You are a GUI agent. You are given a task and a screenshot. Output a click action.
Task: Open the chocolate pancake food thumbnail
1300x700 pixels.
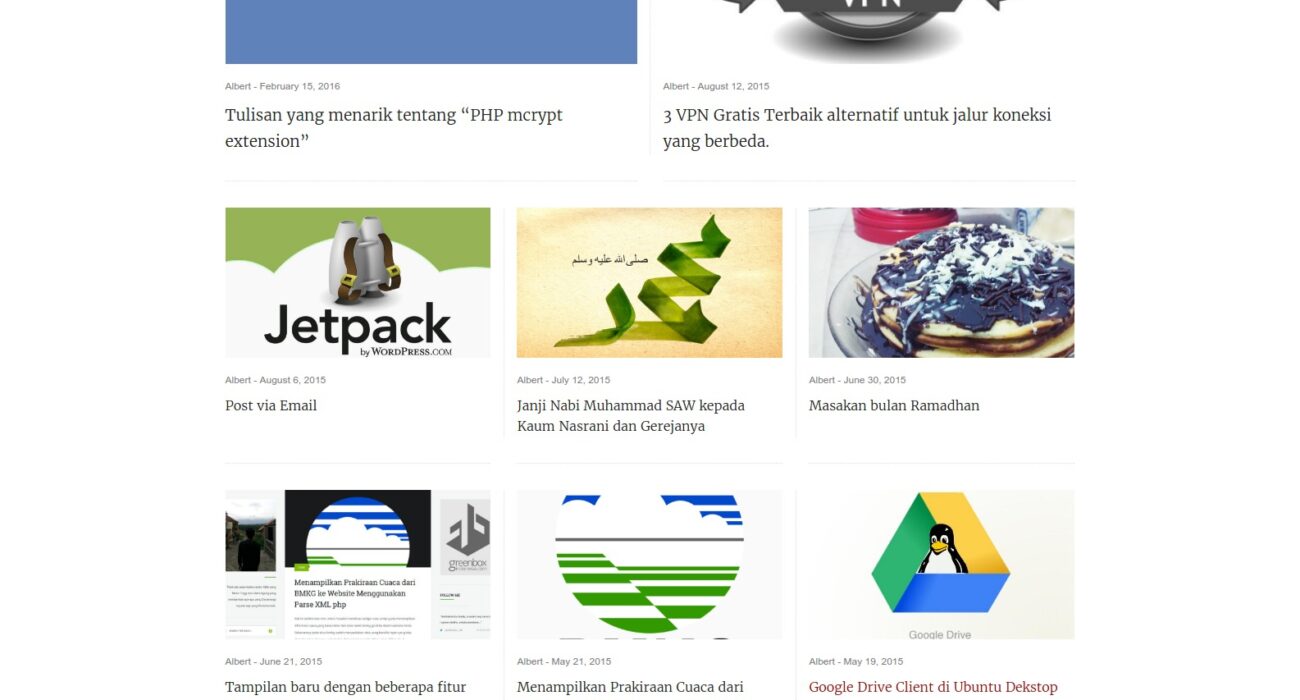(942, 283)
